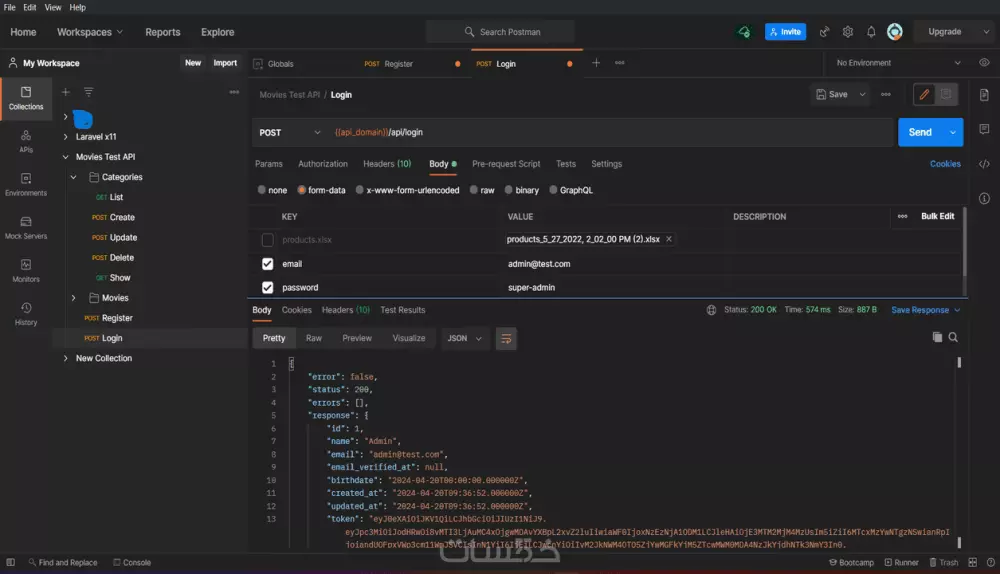
Task: Open collections panel more options
Action: [x=234, y=92]
